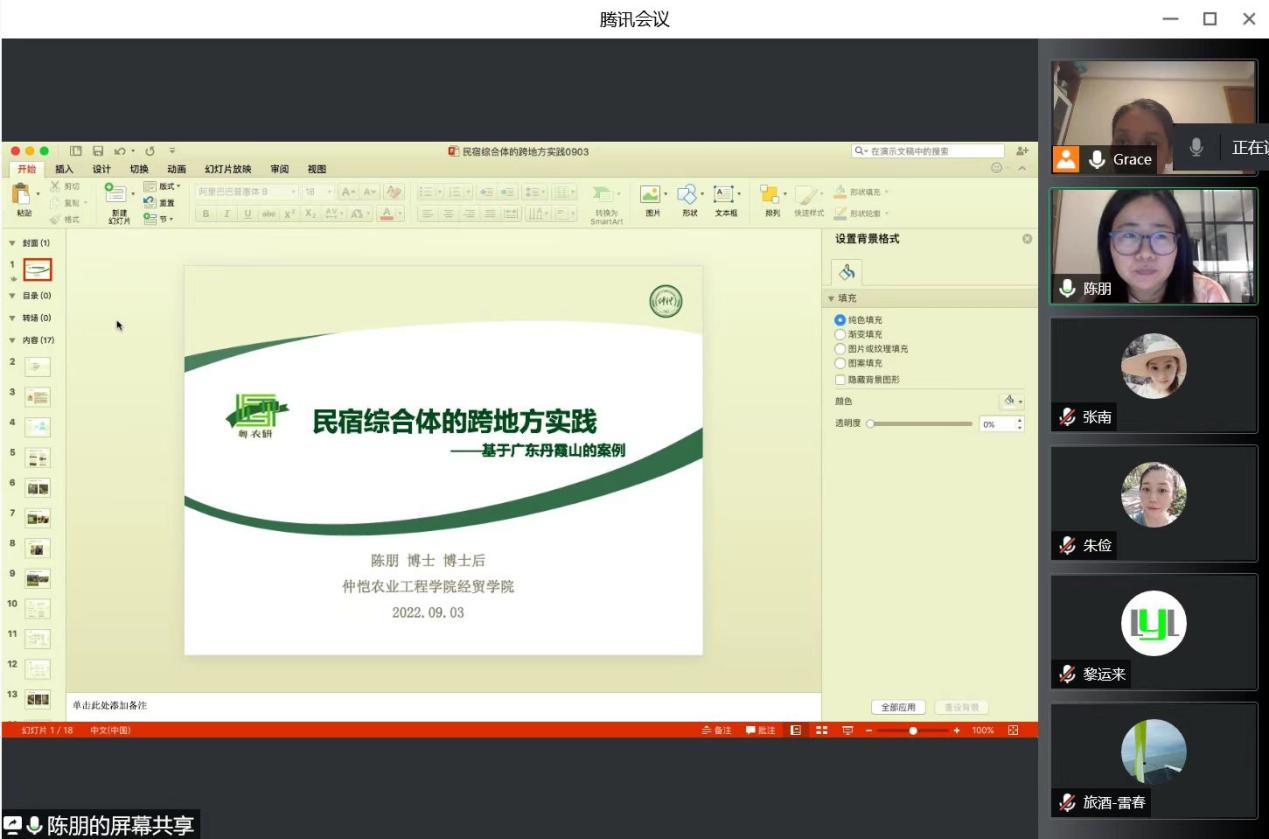This screenshot has height=839, width=1269.
Task: Click the 全部应用 button
Action: click(x=897, y=707)
